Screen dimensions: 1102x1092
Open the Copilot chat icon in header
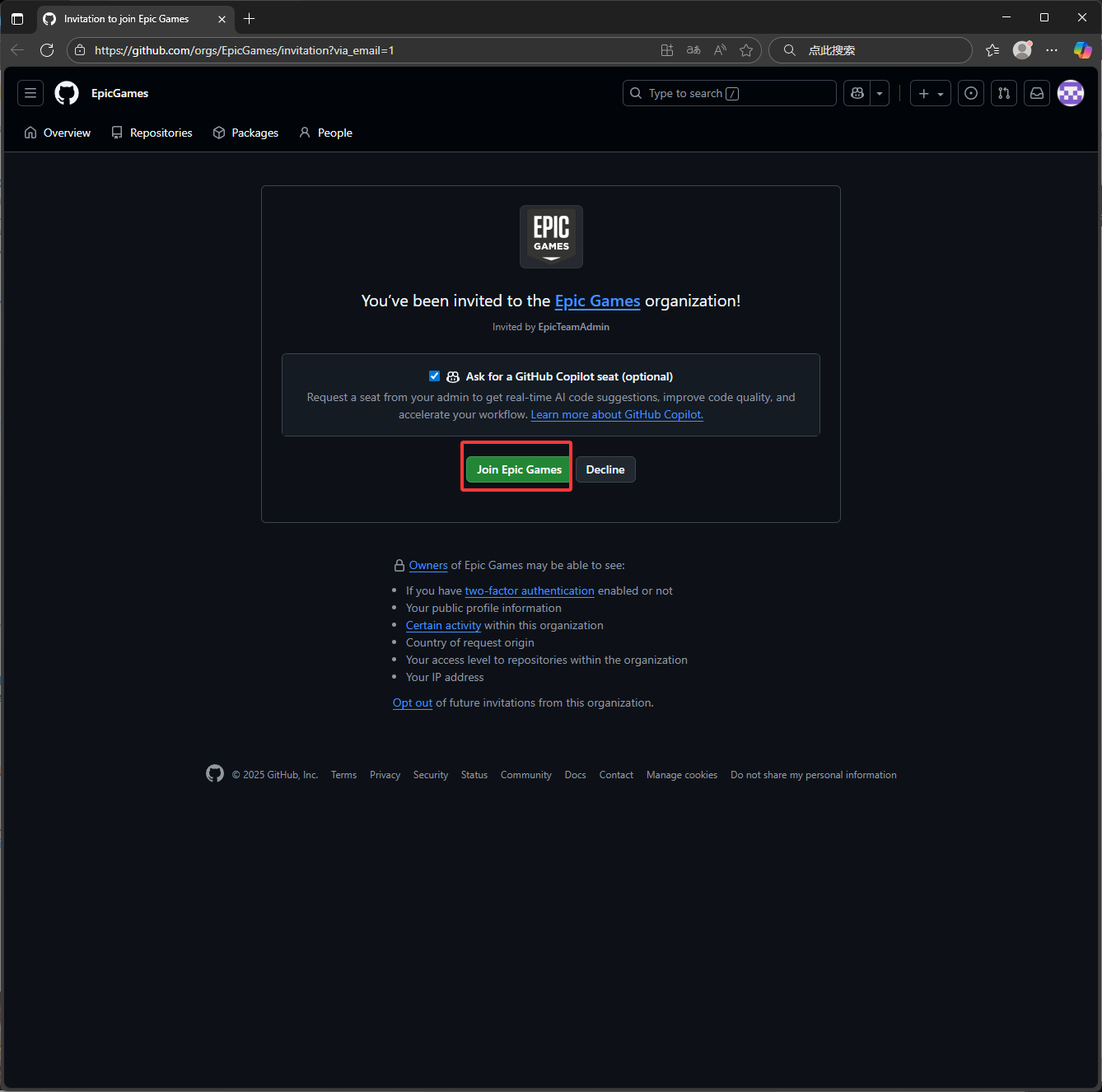point(857,93)
